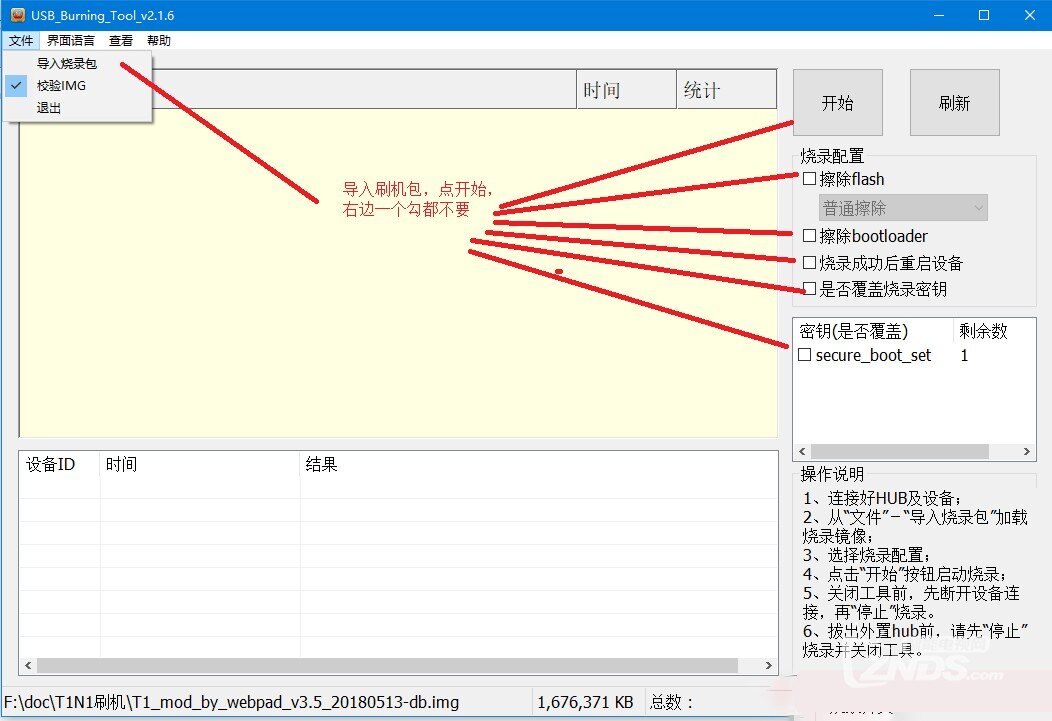Close the USB Burning Tool window
The image size is (1052, 721).
[1030, 15]
